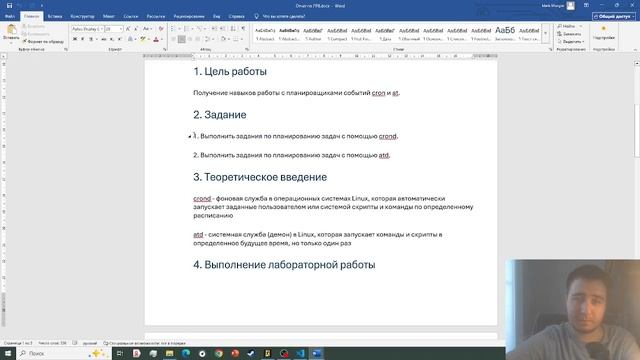
Task: Click the Ribbon Display Options icon
Action: 586,5
